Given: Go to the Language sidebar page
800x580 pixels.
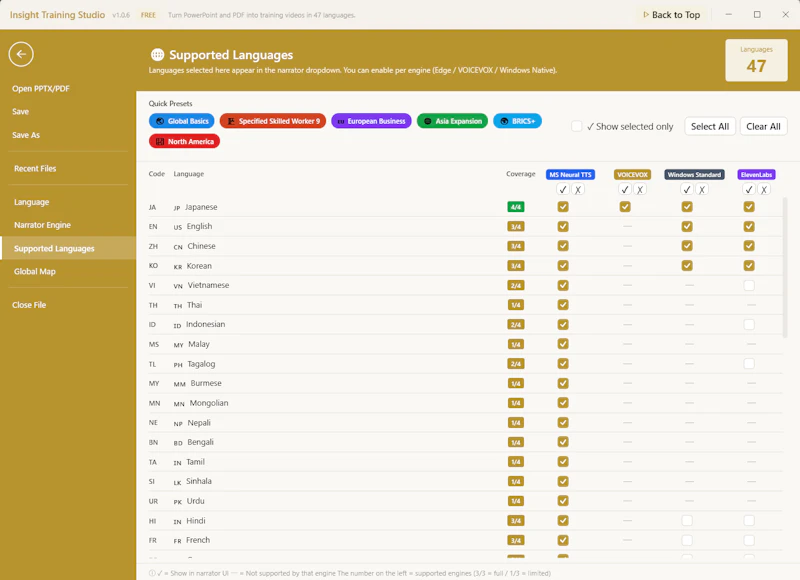Looking at the screenshot, I should (32, 202).
